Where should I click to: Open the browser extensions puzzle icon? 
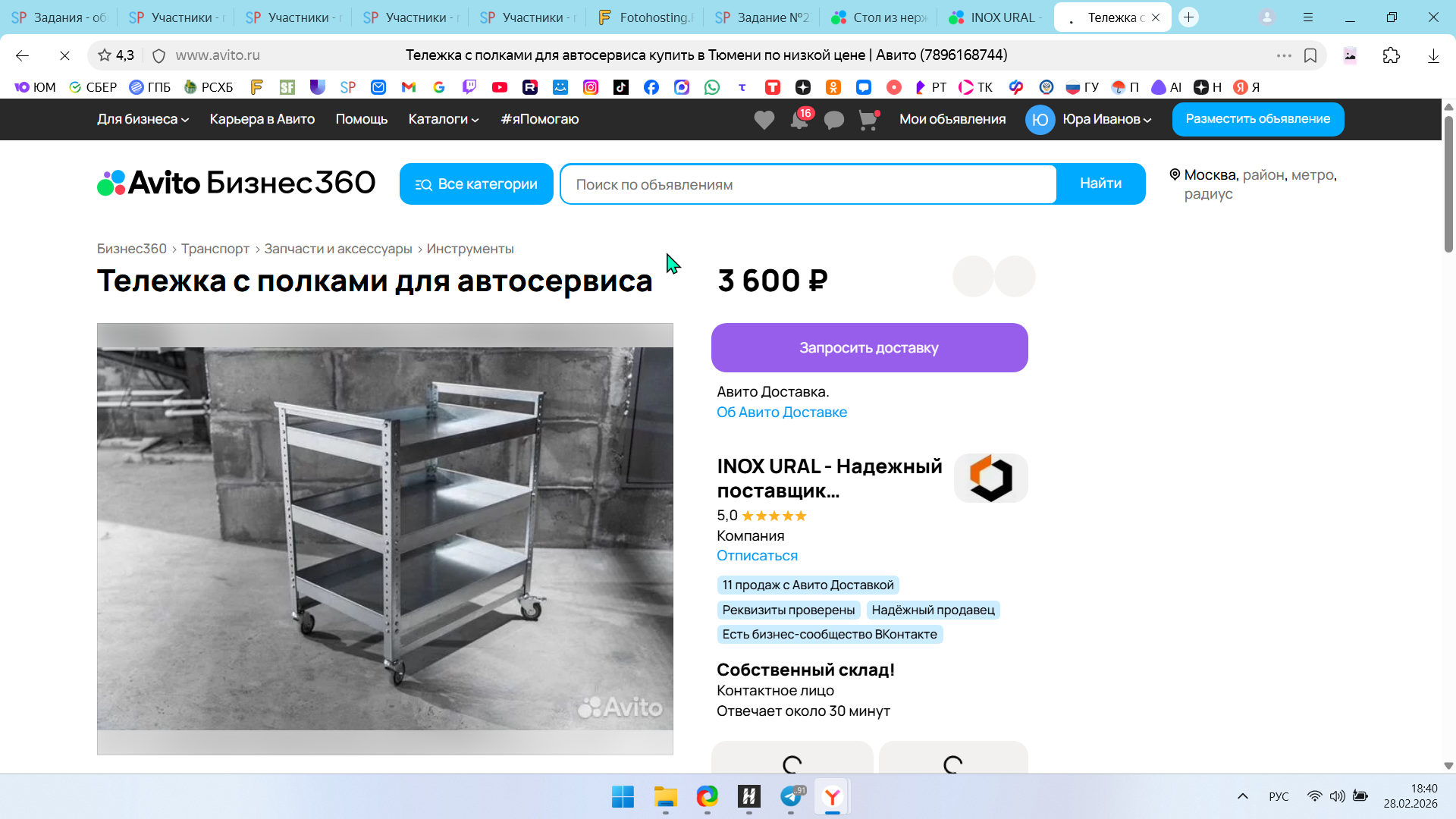1391,55
